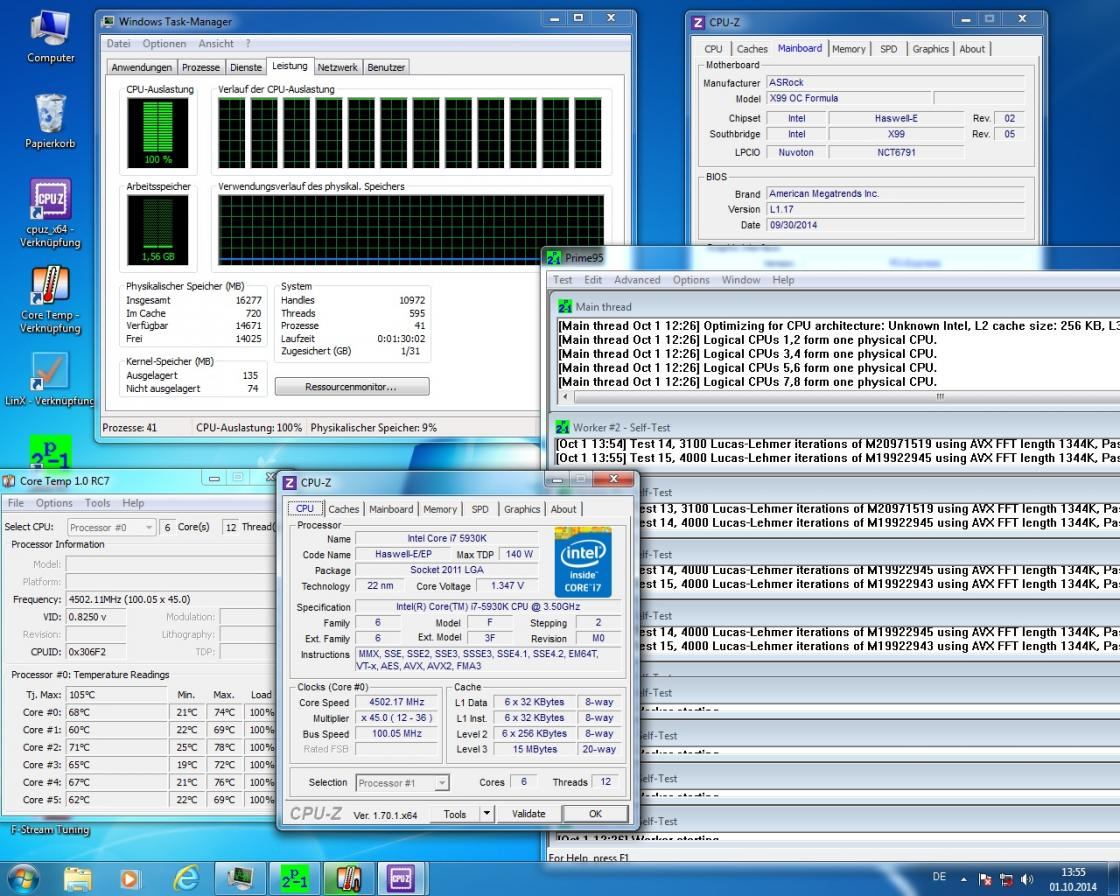Click the Prime95 desktop icon
This screenshot has height=896, width=1120.
coord(50,452)
